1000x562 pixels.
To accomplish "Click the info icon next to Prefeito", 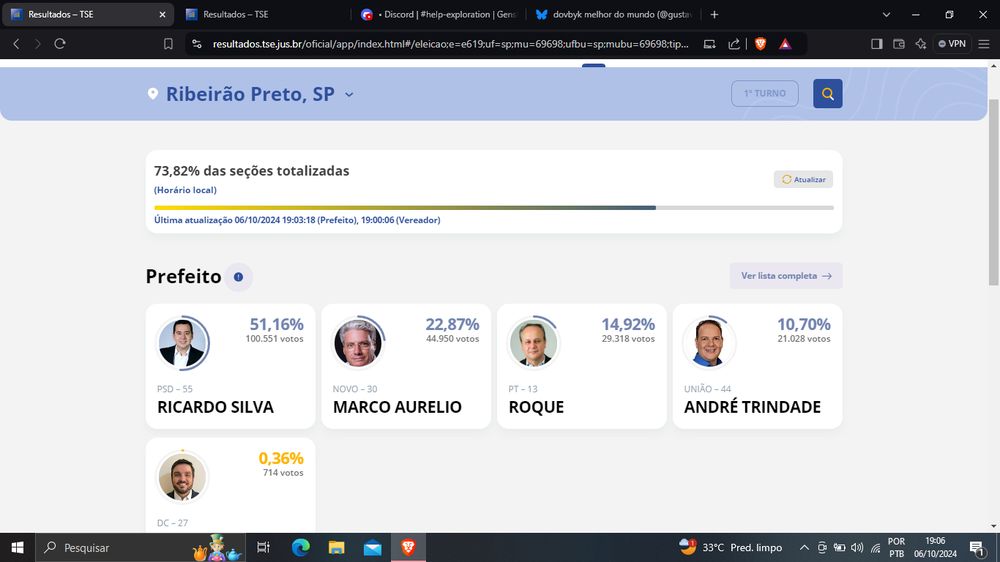I will (239, 277).
